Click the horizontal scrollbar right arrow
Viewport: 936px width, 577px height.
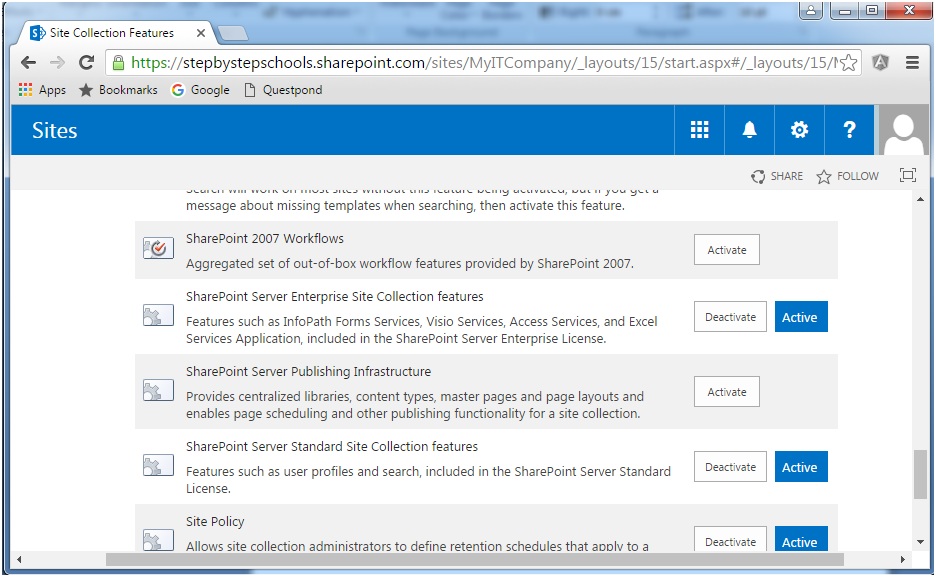coord(903,560)
